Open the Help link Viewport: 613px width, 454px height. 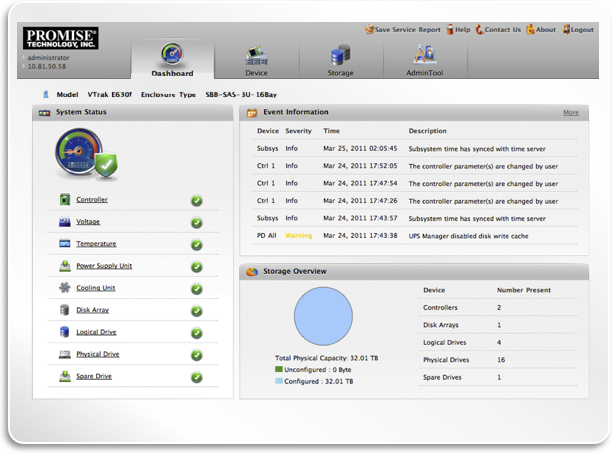pyautogui.click(x=462, y=30)
